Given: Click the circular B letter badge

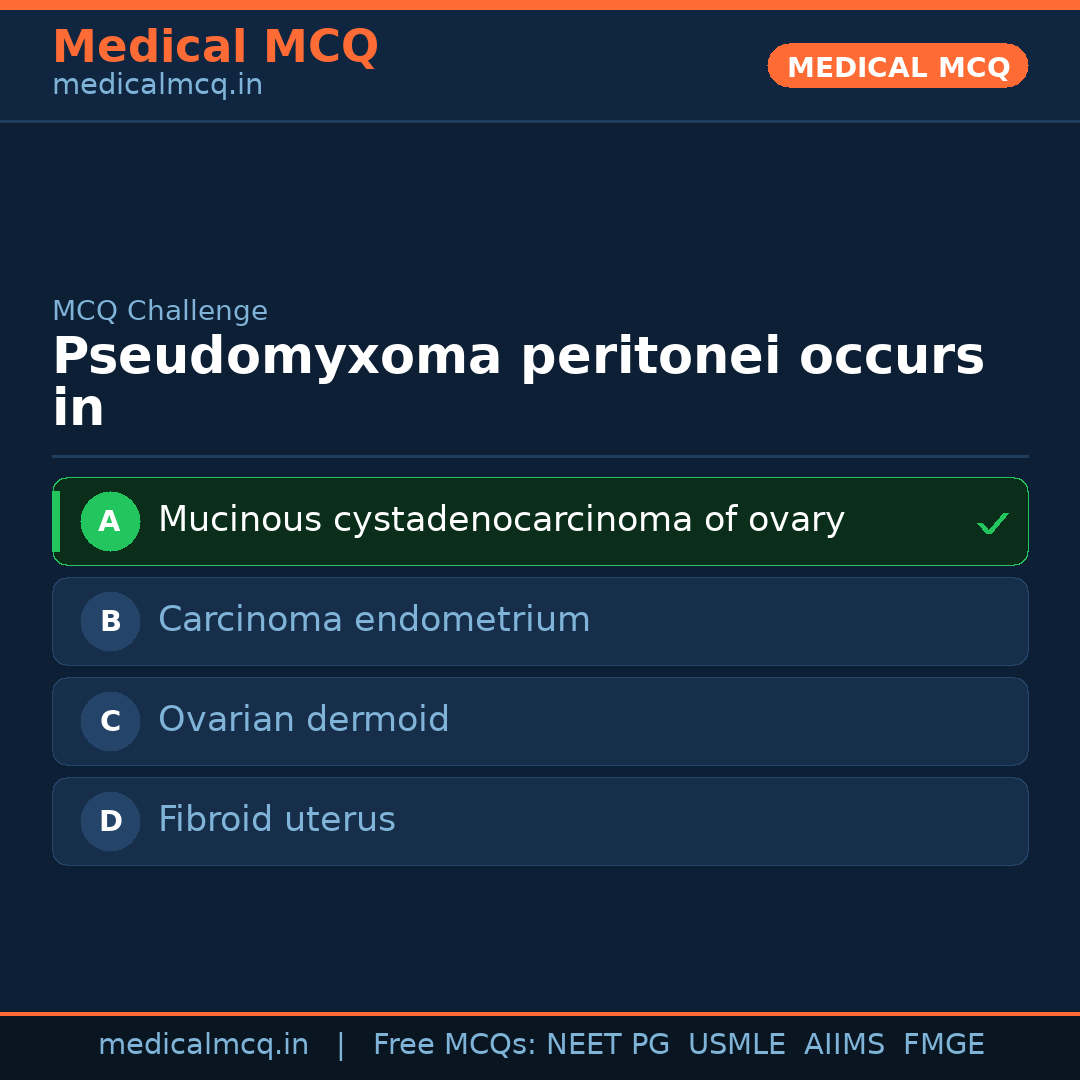Looking at the screenshot, I should pyautogui.click(x=110, y=621).
